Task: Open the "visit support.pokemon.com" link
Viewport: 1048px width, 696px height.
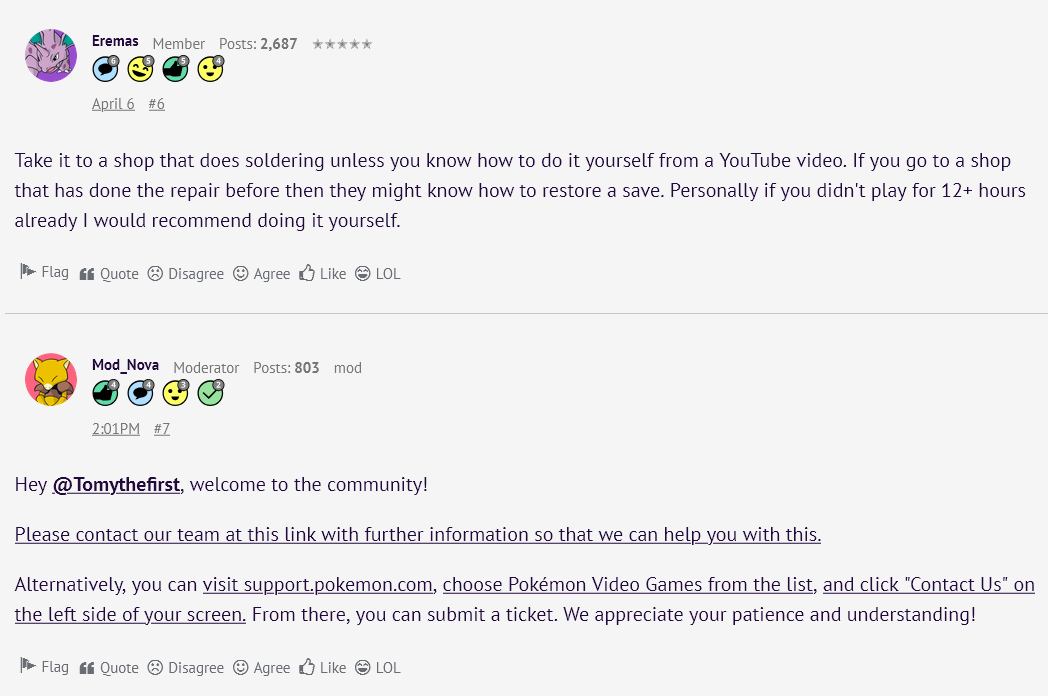Action: [317, 585]
